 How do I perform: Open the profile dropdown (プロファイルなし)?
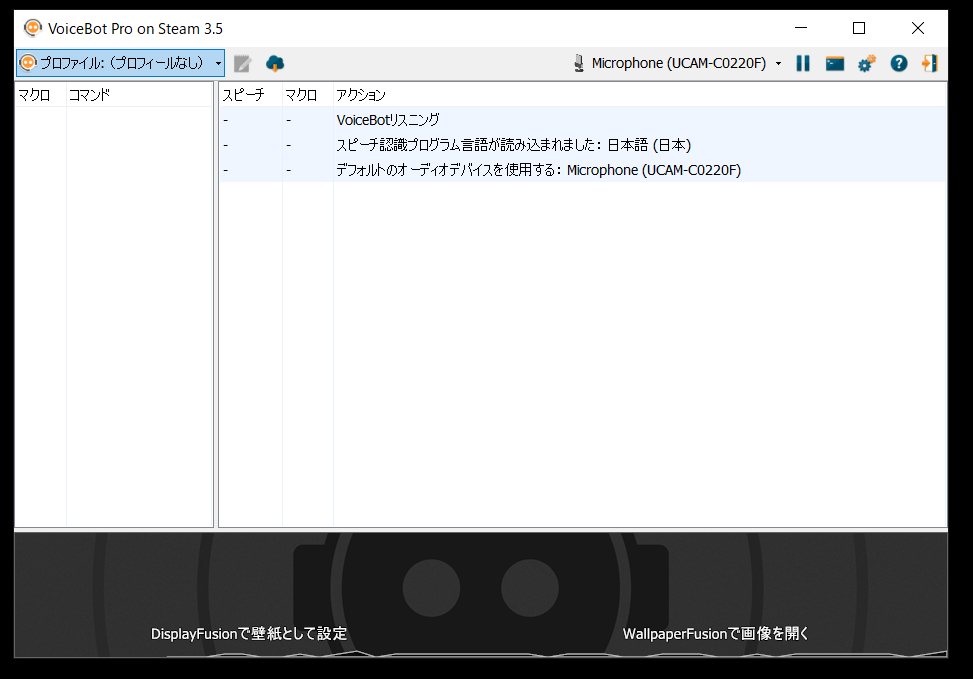(120, 63)
